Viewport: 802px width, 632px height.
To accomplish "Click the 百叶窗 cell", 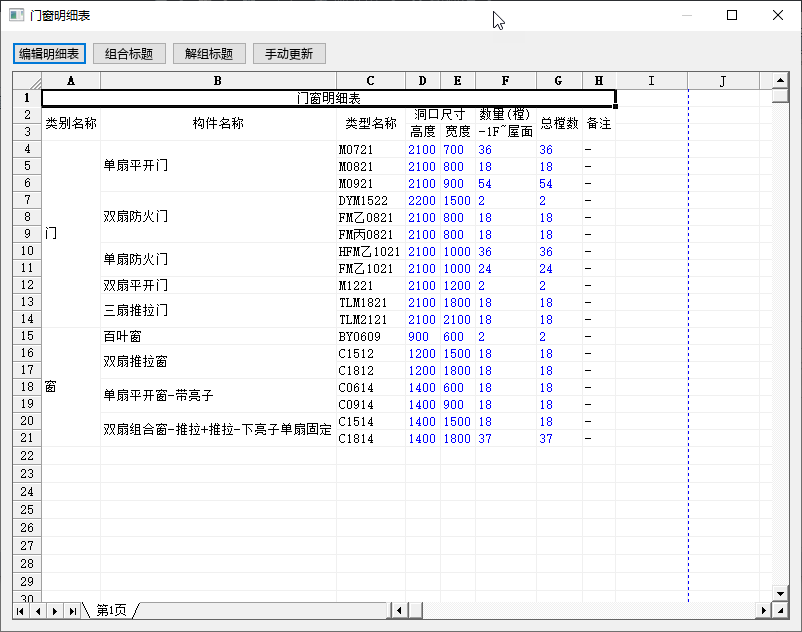I will (x=218, y=336).
